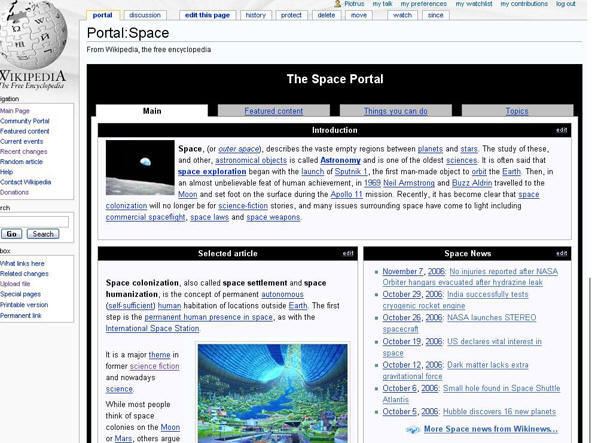Select the Main portal tab

pyautogui.click(x=152, y=111)
